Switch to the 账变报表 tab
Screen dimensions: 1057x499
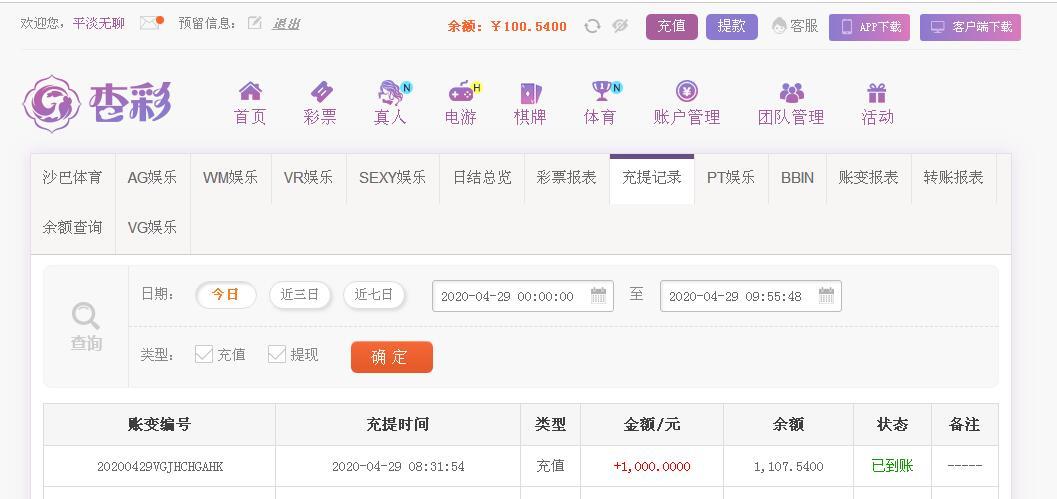(x=869, y=179)
